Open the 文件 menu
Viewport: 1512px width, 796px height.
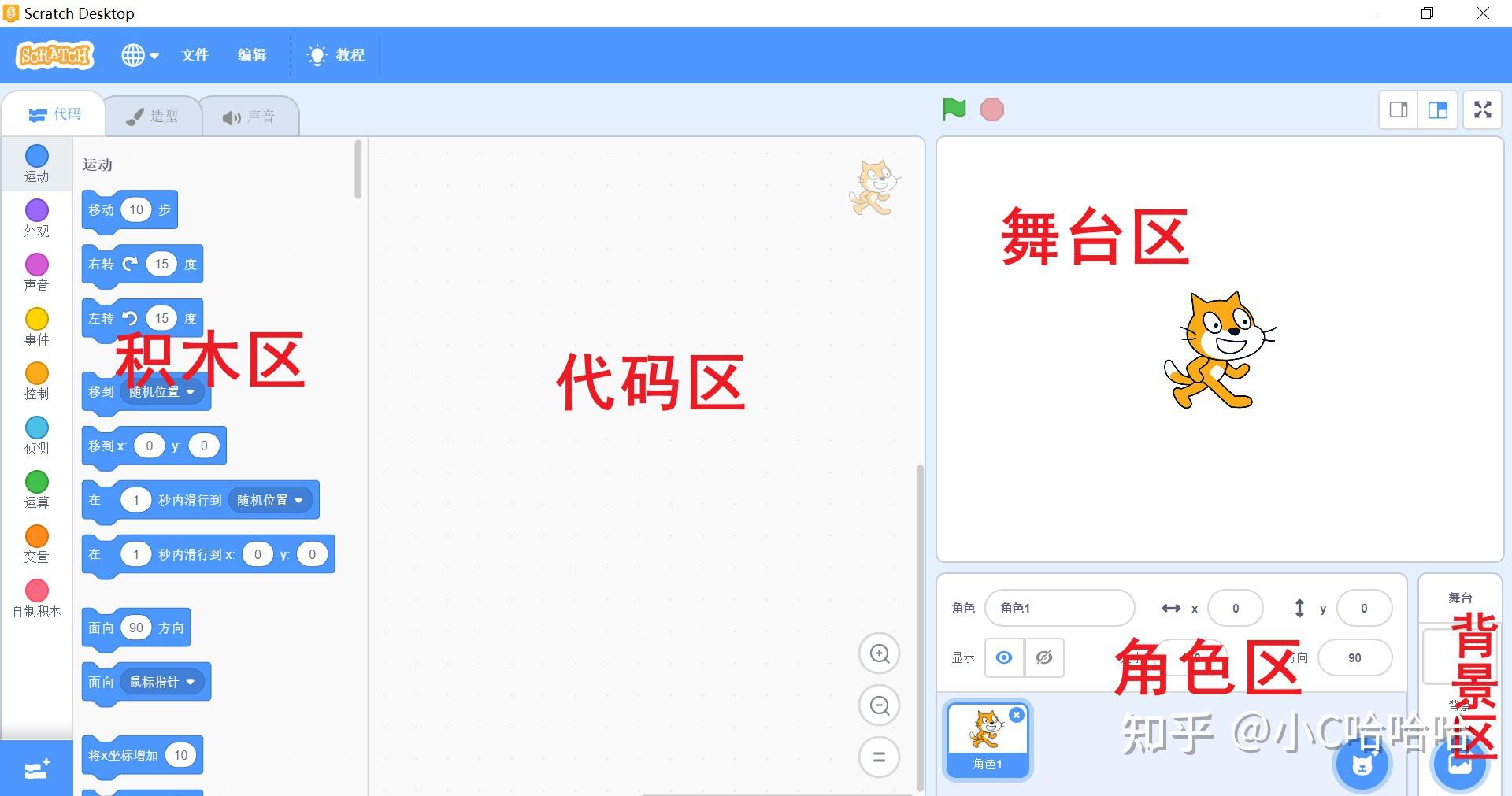195,55
